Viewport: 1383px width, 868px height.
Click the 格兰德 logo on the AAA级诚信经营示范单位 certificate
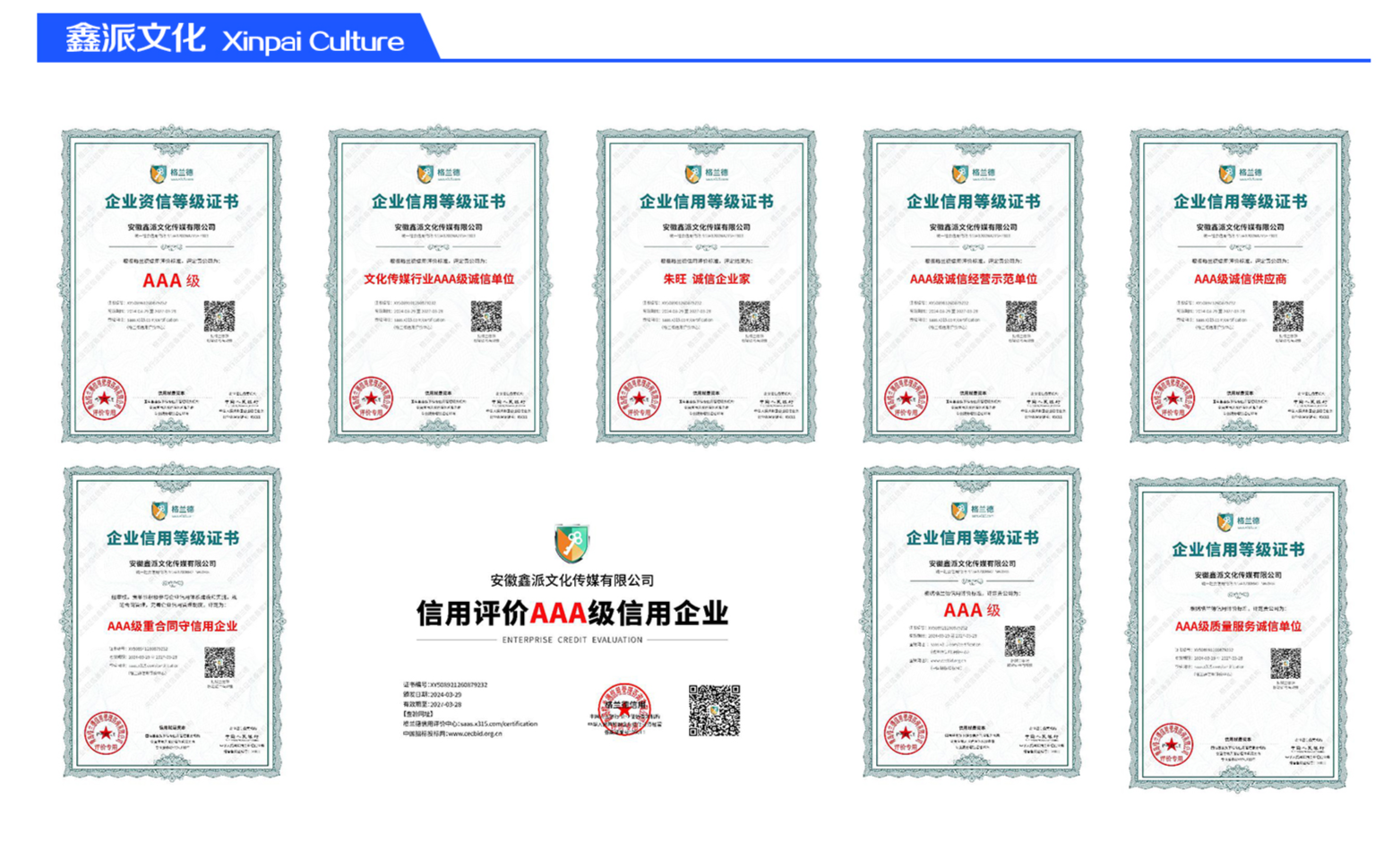point(973,173)
